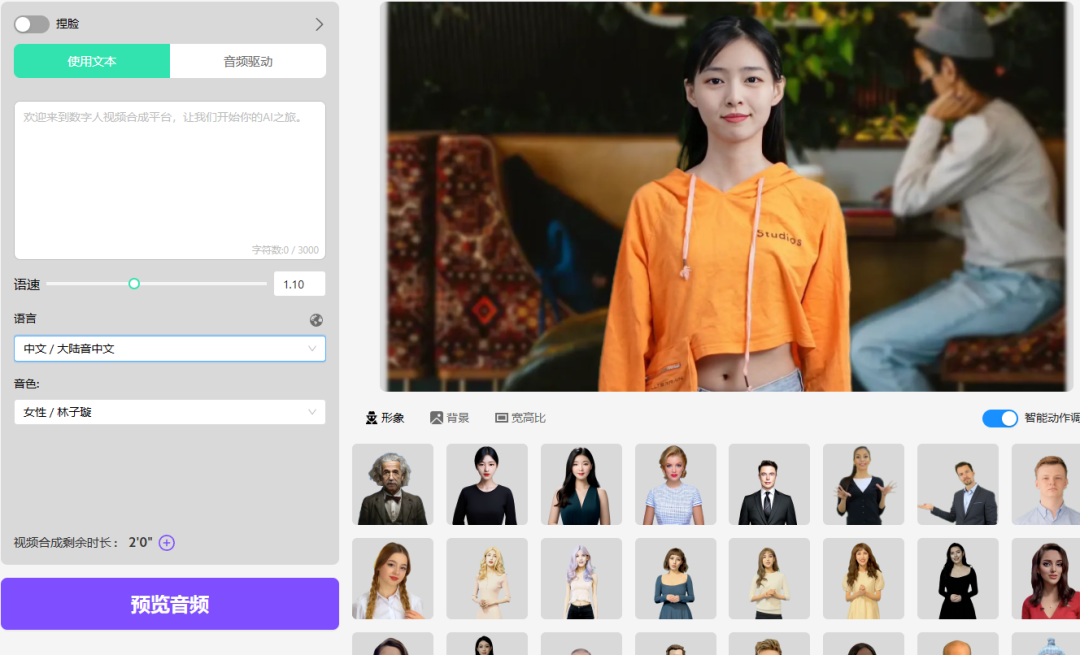The height and width of the screenshot is (655, 1080).
Task: Choose the purple-haired woman avatar
Action: (x=581, y=579)
